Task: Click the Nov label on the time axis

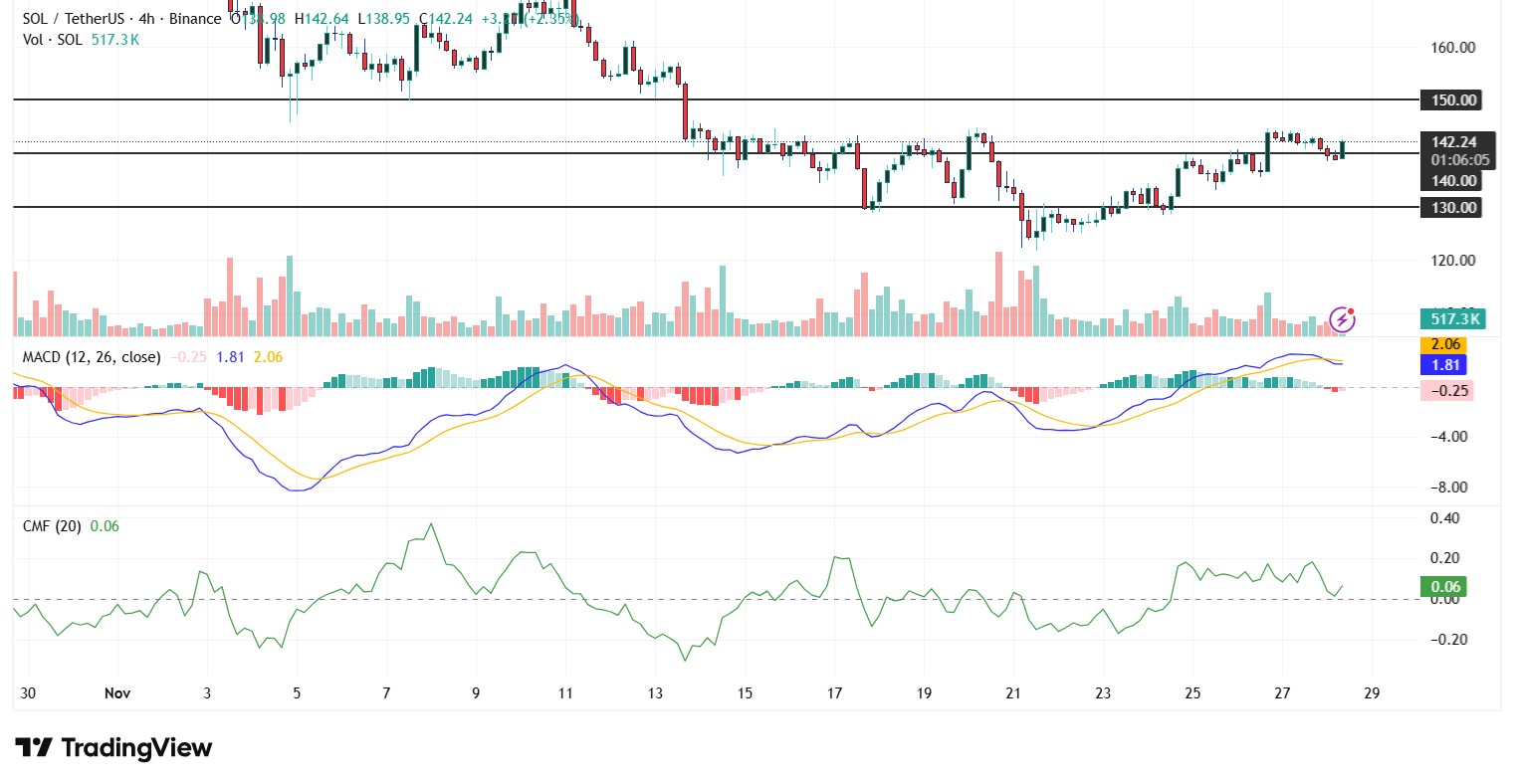Action: point(117,692)
